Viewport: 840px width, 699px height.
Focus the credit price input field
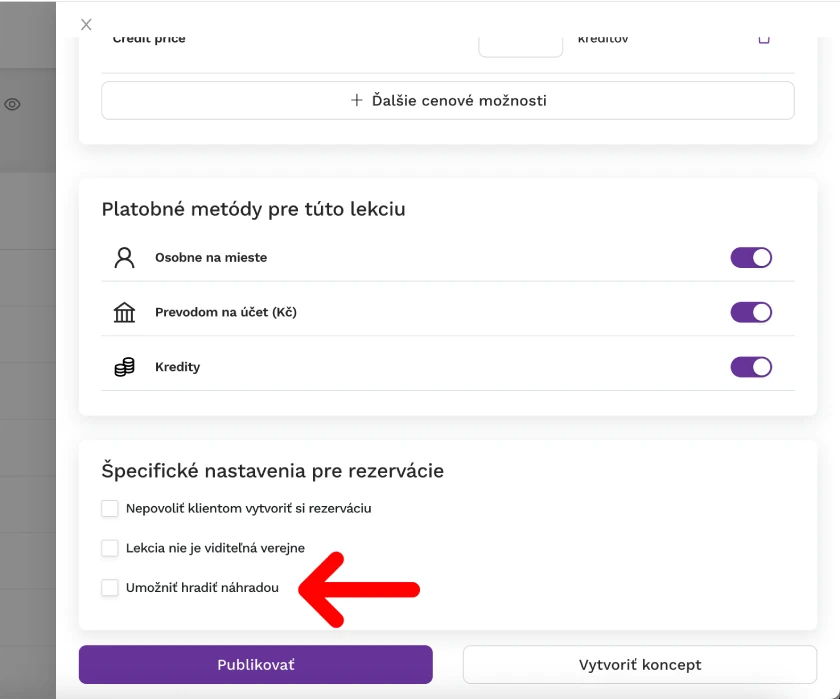click(521, 47)
